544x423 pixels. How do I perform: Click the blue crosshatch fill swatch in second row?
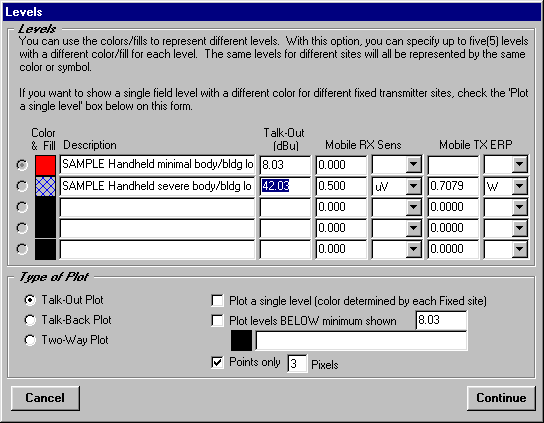pos(45,186)
